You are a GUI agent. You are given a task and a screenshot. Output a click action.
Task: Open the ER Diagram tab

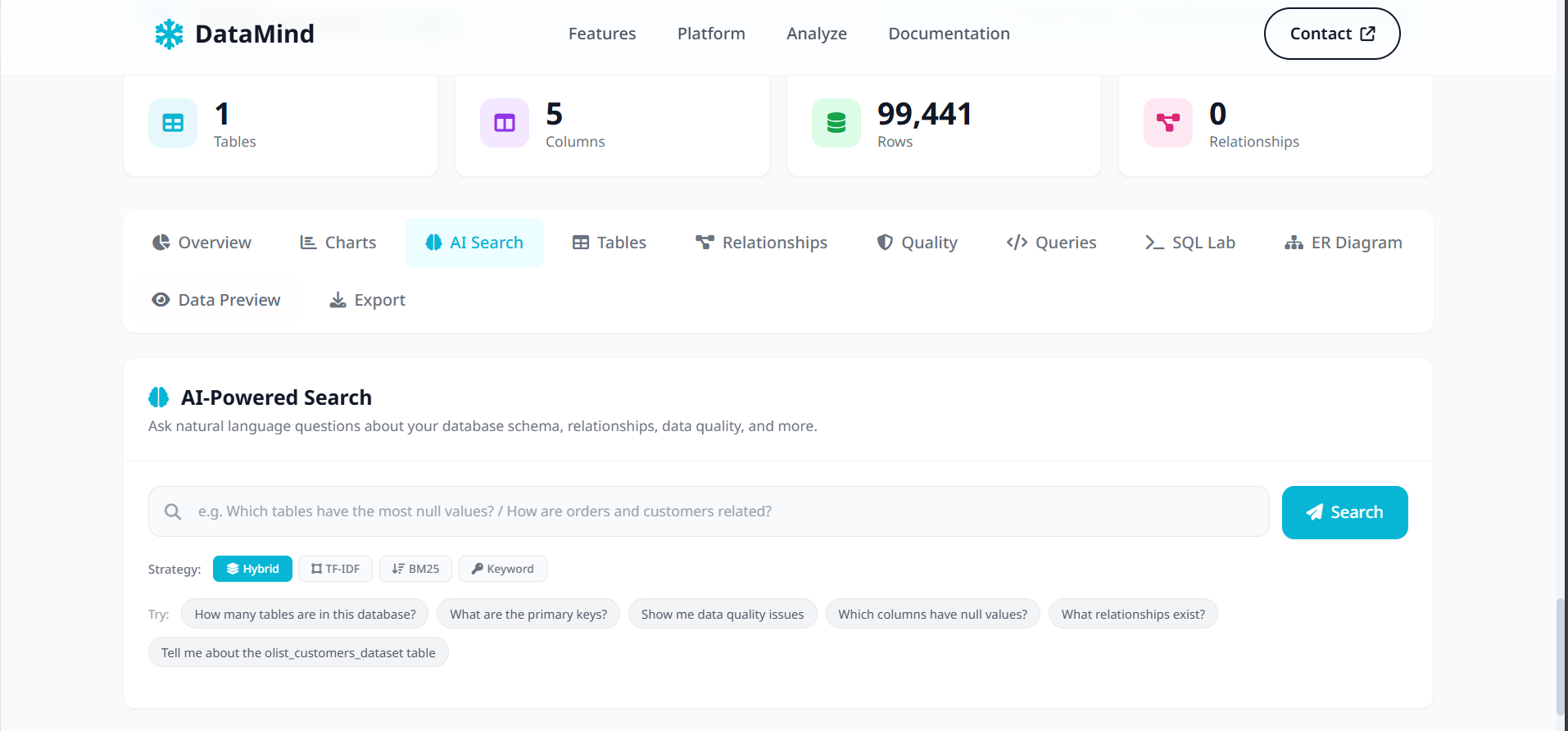[1343, 243]
